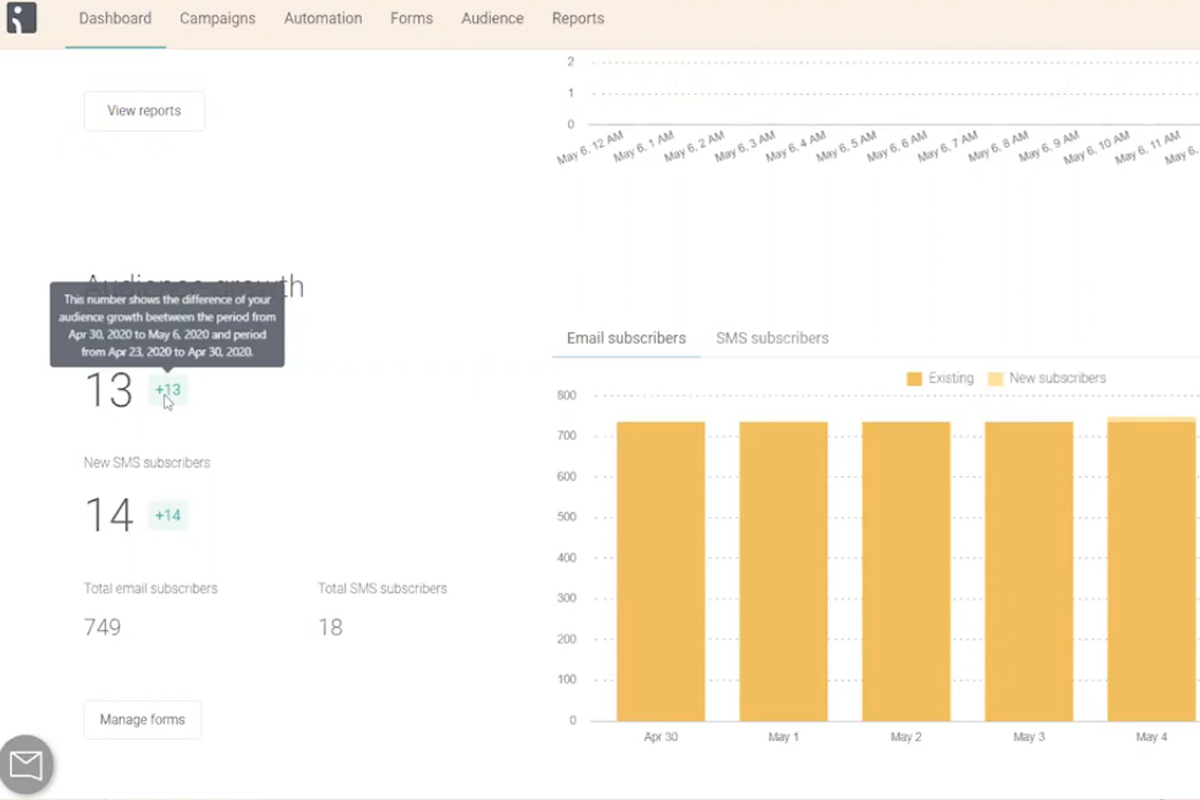
Task: Switch to the SMS subscribers tab
Action: click(x=772, y=338)
